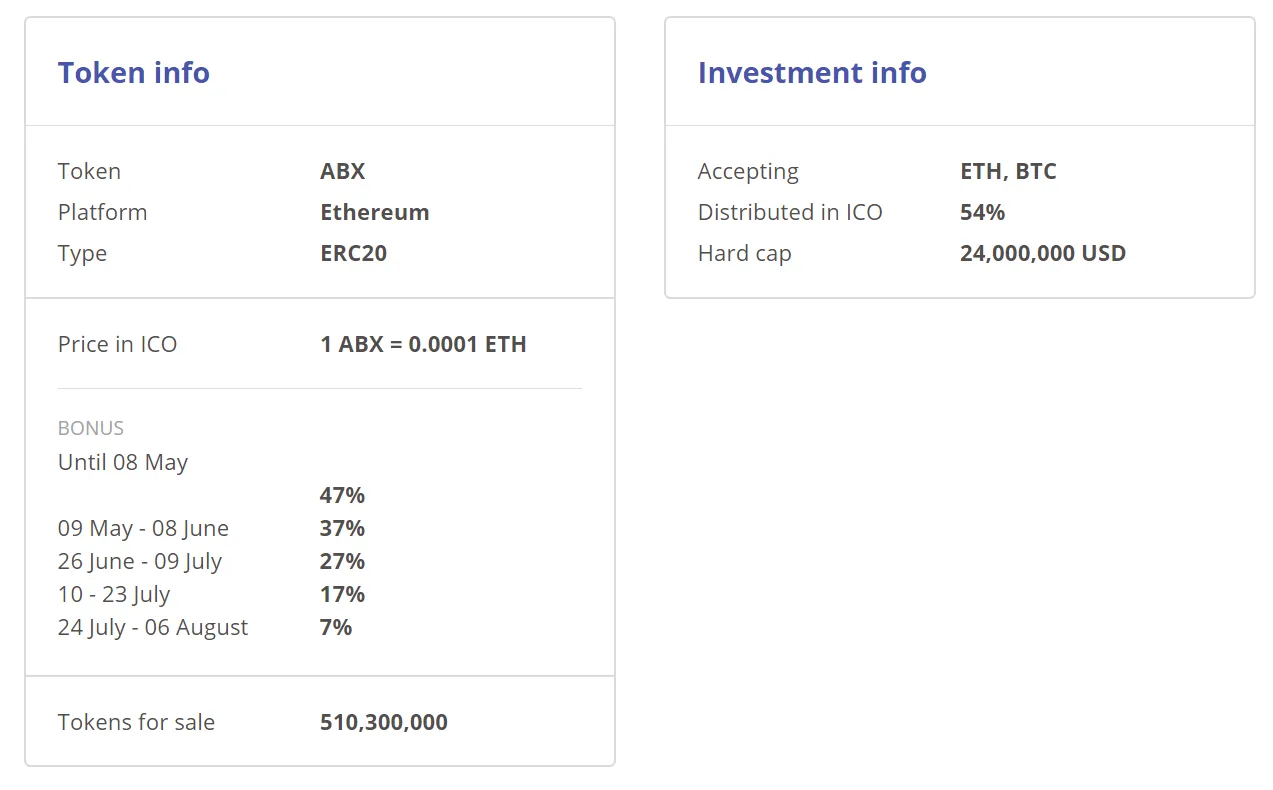Select the ERC20 type value
The height and width of the screenshot is (790, 1273).
point(354,253)
